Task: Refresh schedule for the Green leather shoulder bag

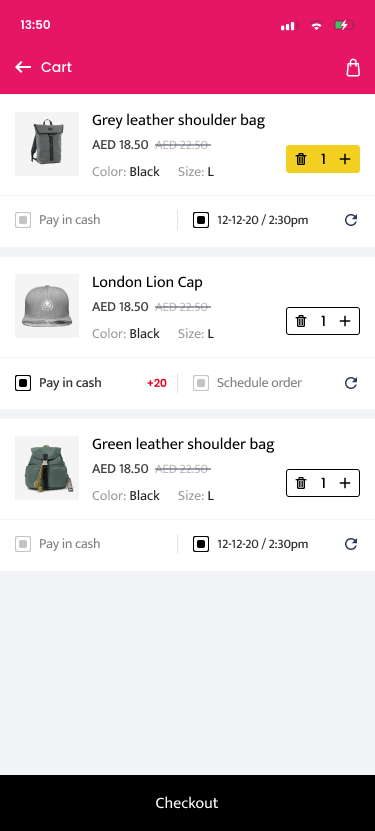Action: click(x=351, y=544)
